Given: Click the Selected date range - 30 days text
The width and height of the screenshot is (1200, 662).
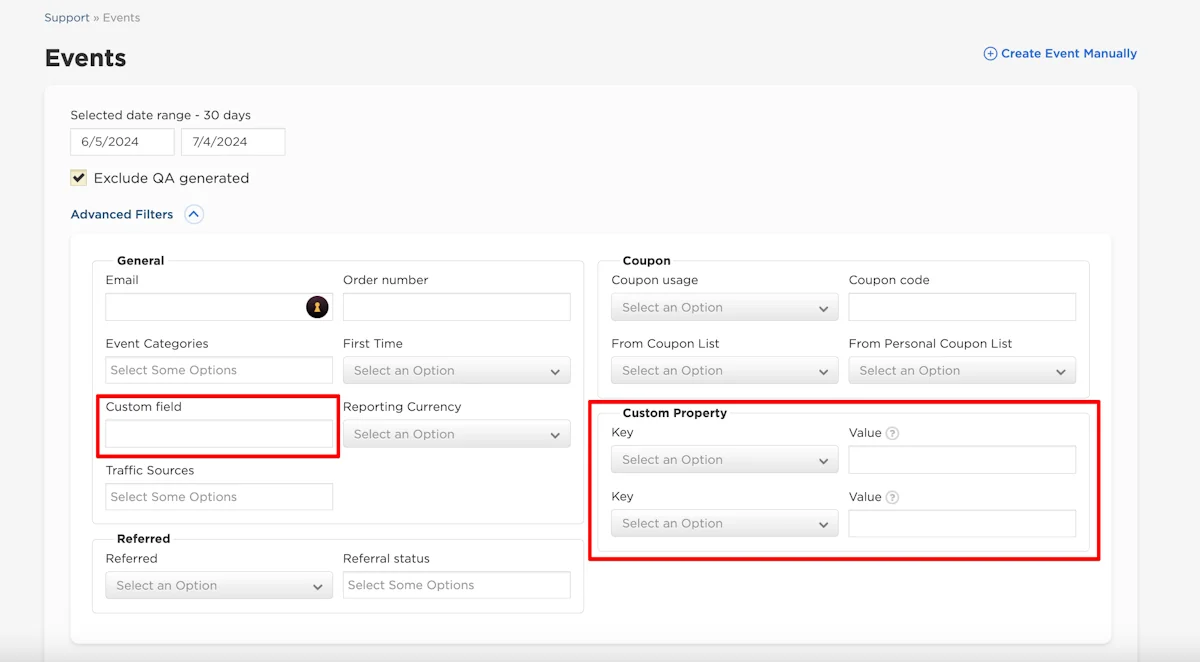Looking at the screenshot, I should pos(161,115).
